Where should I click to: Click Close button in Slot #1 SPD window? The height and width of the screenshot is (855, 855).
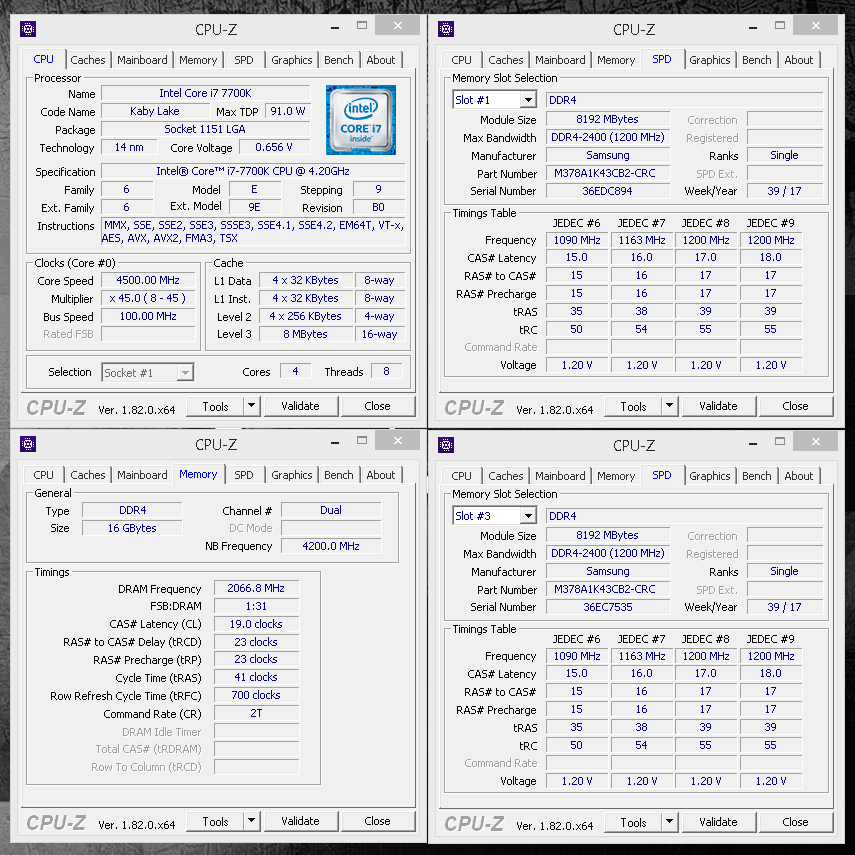pyautogui.click(x=796, y=406)
